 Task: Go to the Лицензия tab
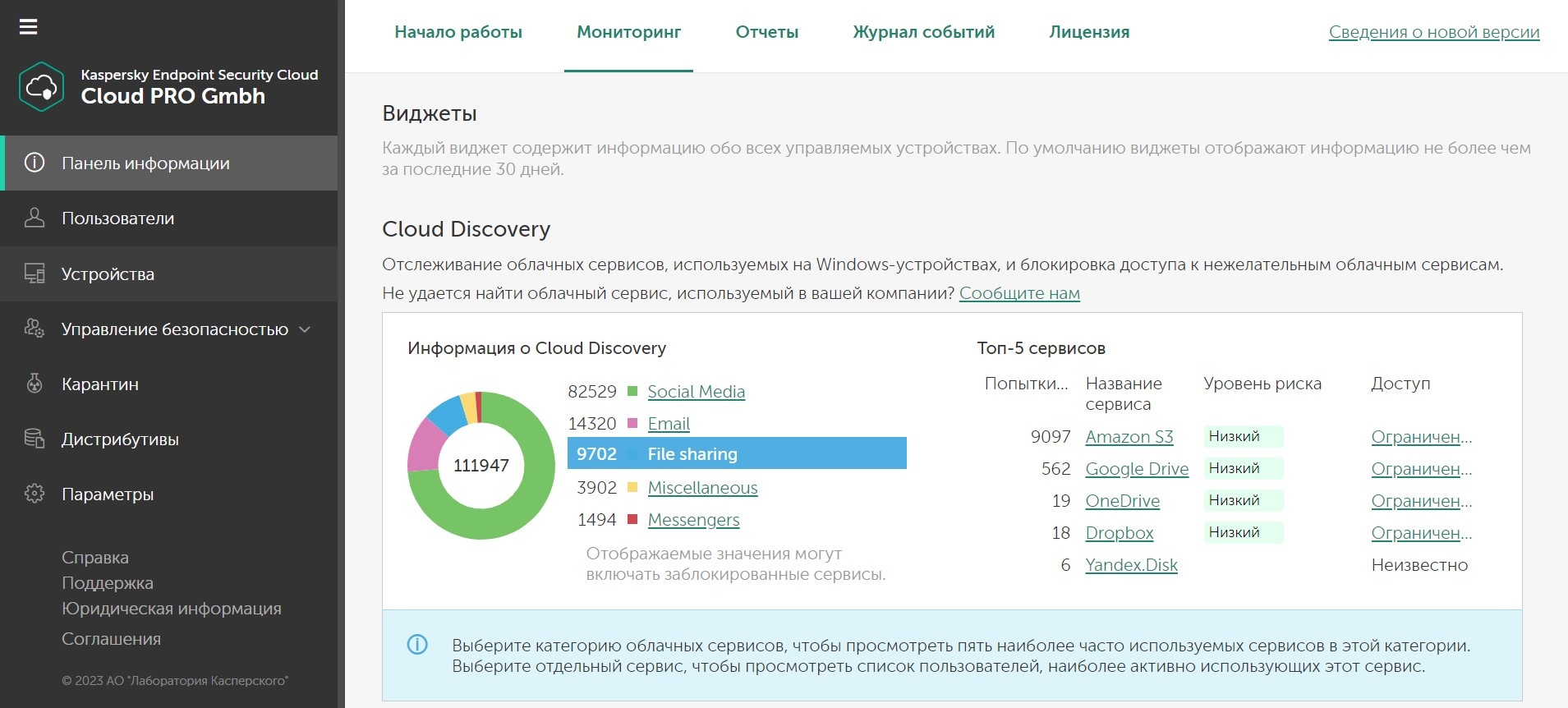click(1089, 32)
